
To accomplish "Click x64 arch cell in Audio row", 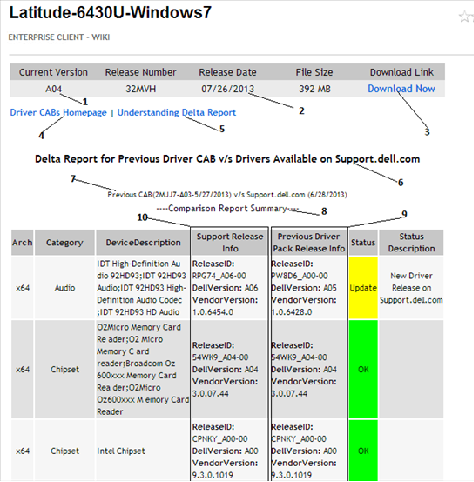I will 22,288.
